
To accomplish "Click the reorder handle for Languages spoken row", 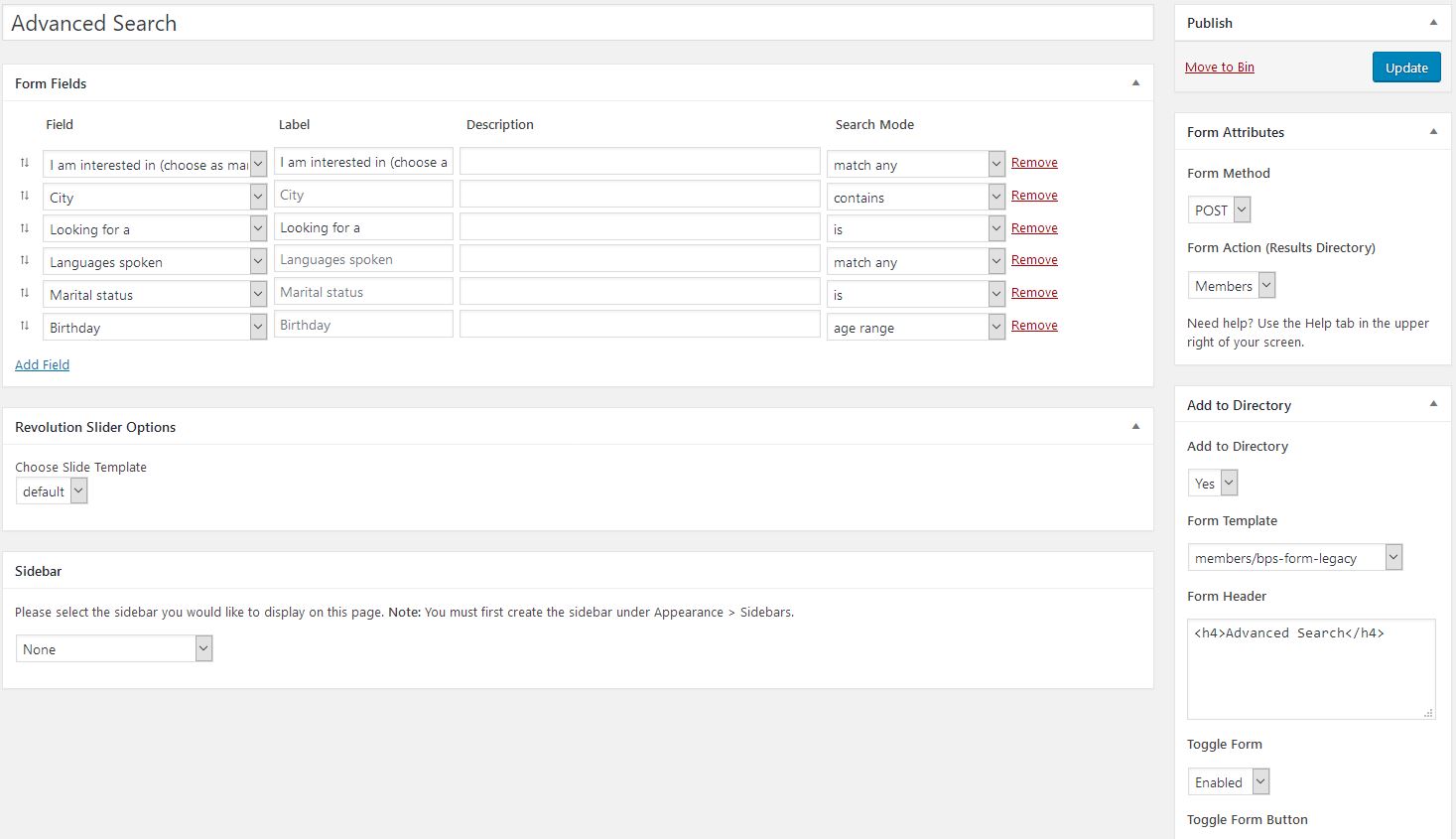I will (x=25, y=260).
